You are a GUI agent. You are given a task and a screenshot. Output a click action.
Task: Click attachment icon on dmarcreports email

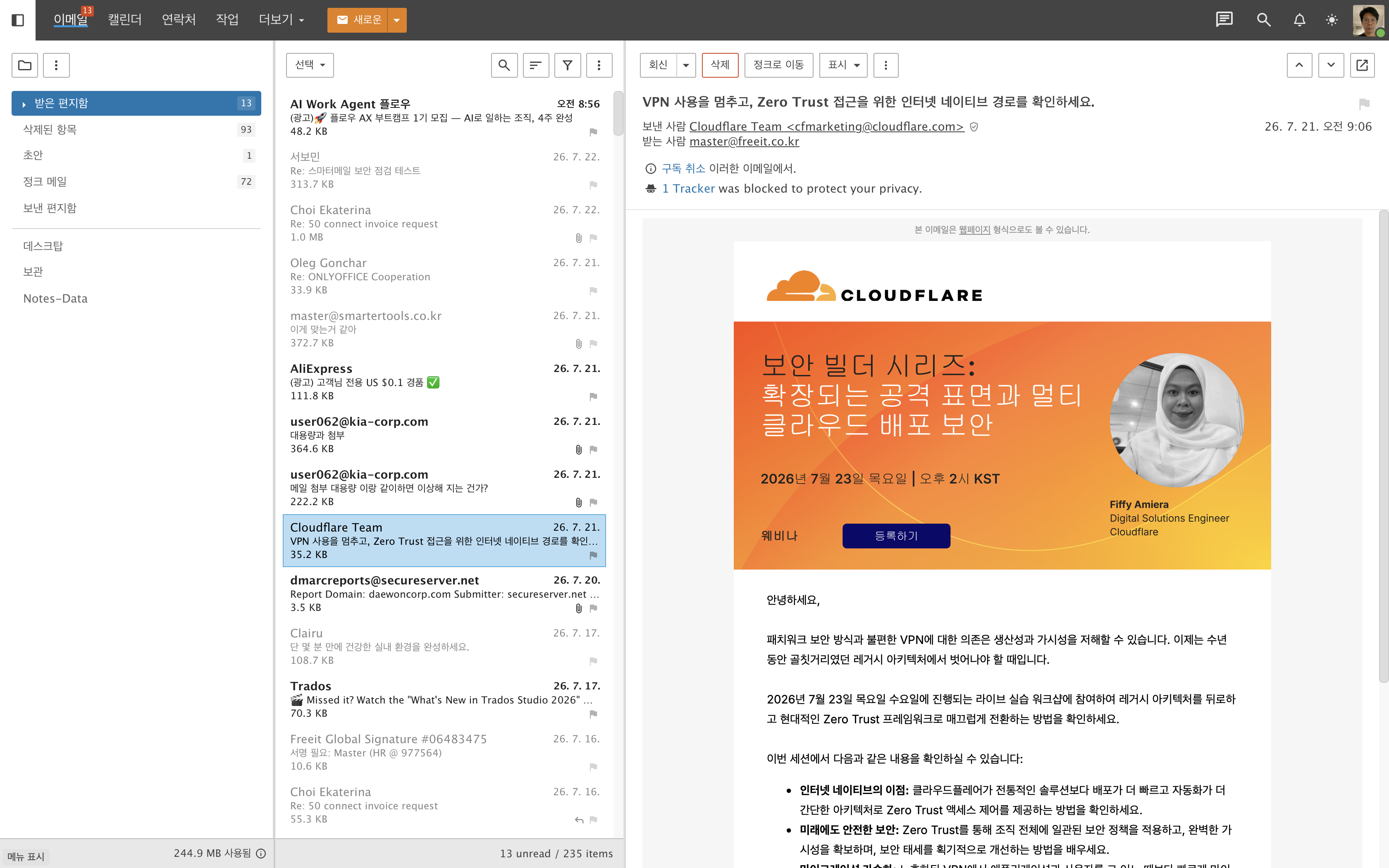pyautogui.click(x=579, y=608)
